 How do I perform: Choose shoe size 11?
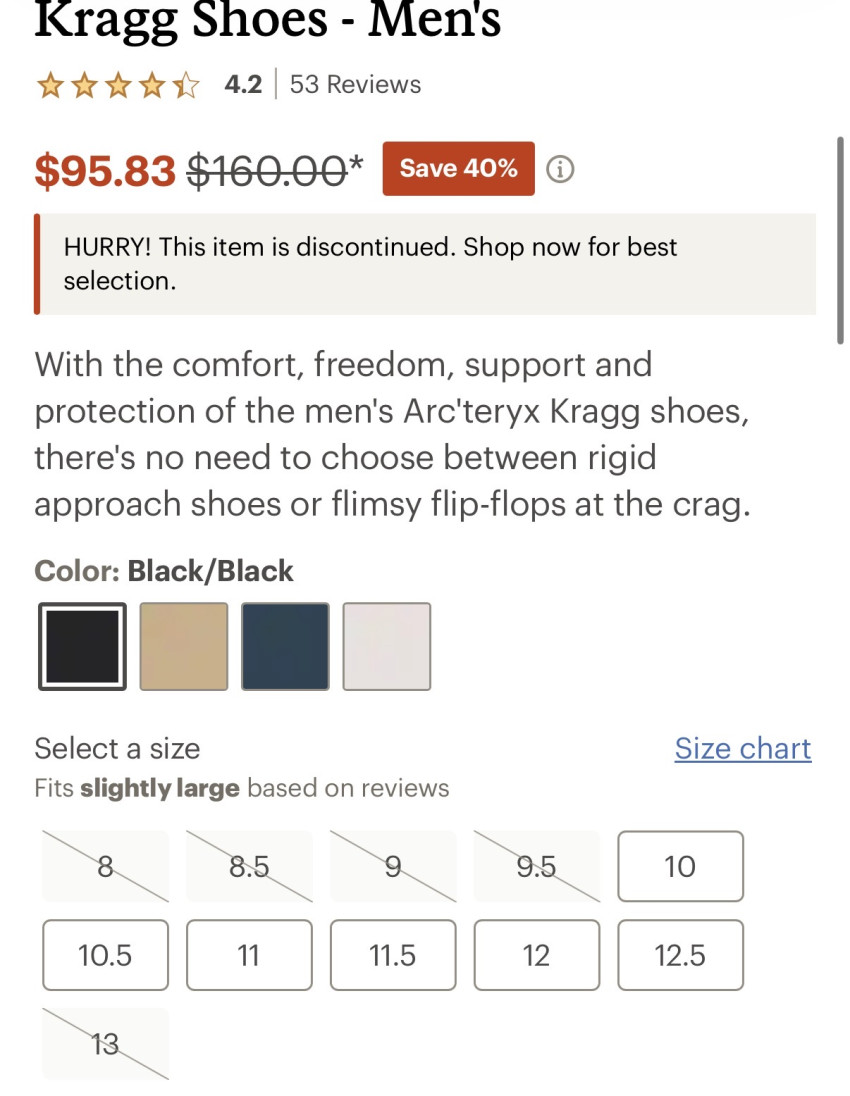[x=249, y=955]
